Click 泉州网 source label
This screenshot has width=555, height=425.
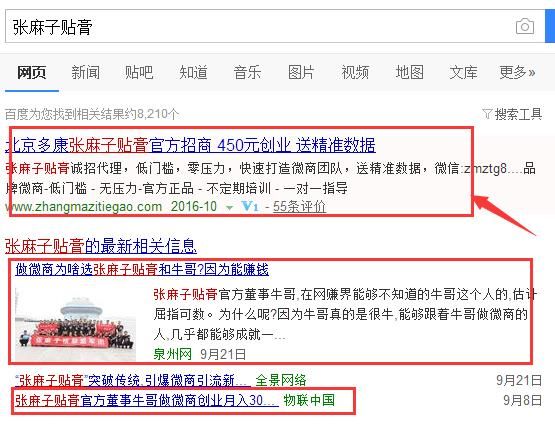(x=173, y=354)
